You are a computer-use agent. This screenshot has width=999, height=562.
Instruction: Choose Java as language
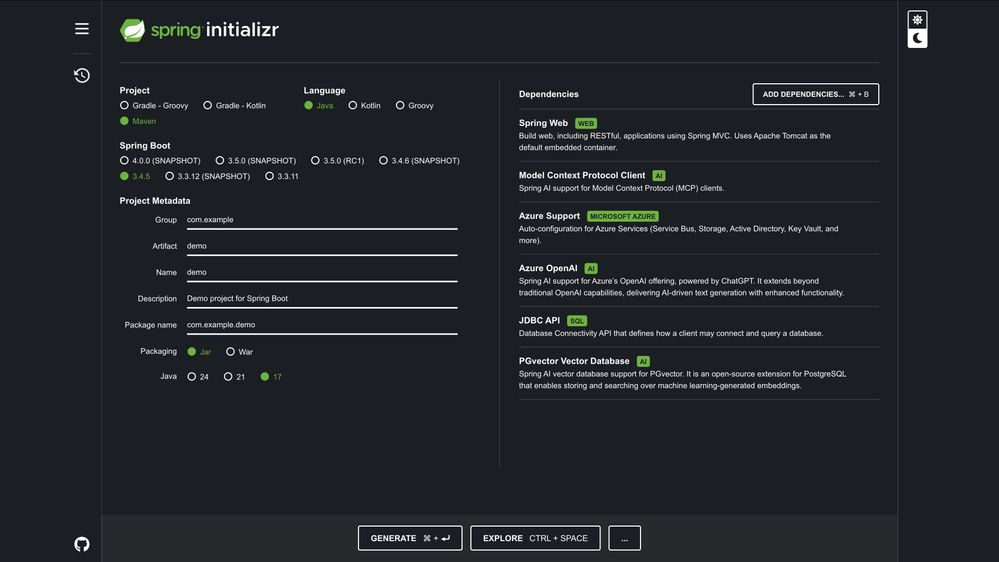coord(319,106)
